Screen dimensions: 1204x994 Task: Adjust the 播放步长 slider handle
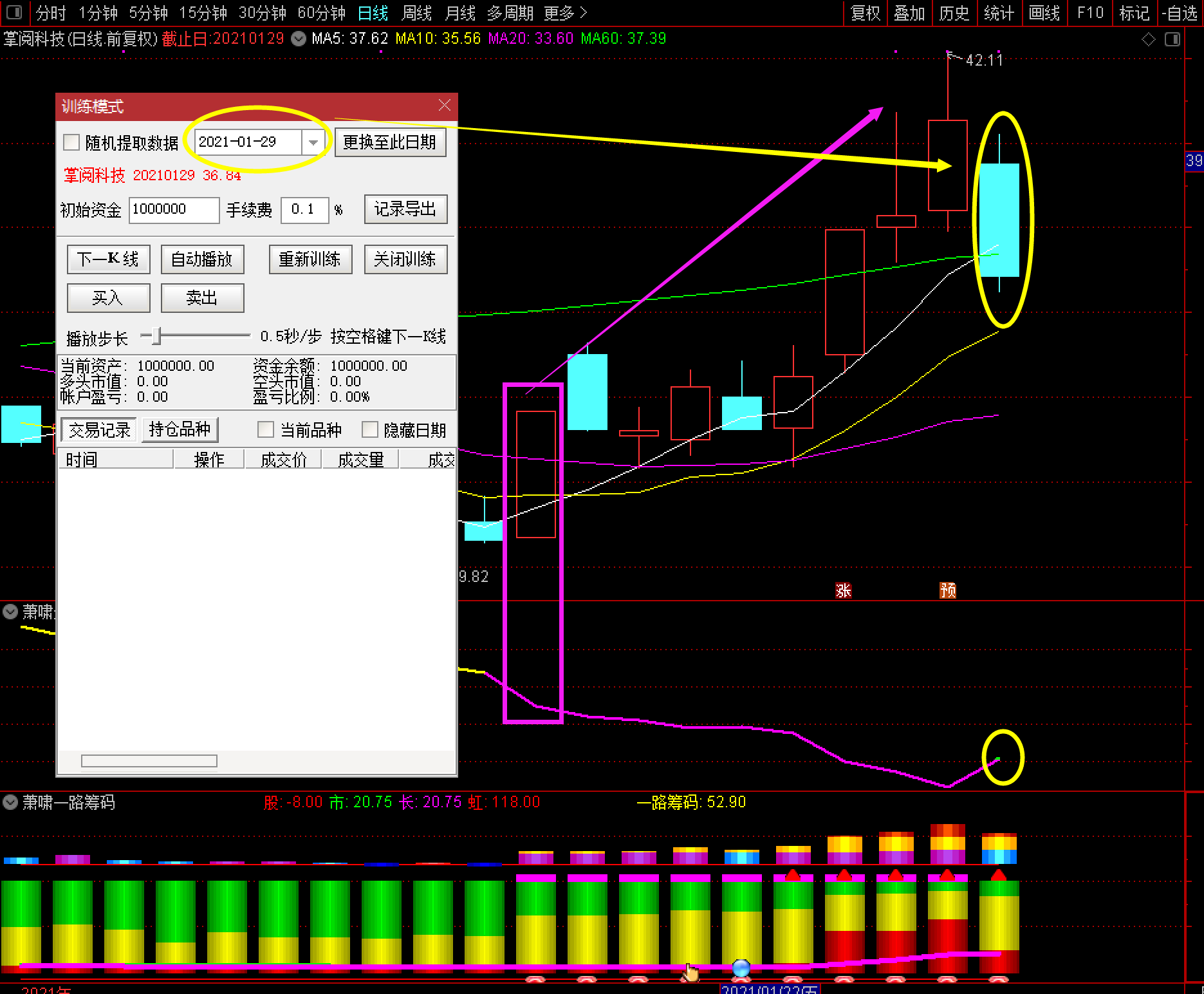point(154,335)
